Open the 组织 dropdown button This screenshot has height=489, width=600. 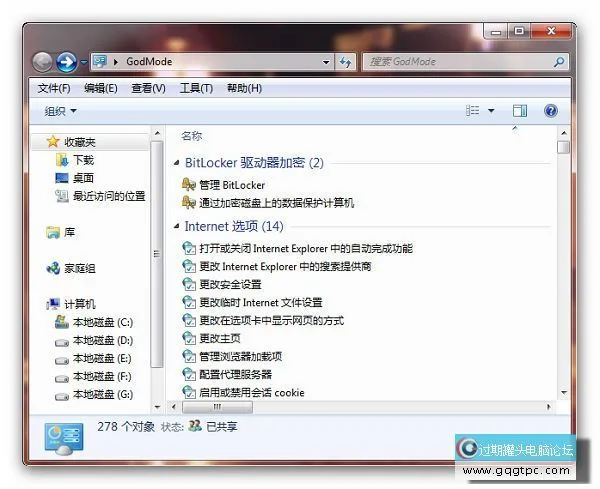60,111
